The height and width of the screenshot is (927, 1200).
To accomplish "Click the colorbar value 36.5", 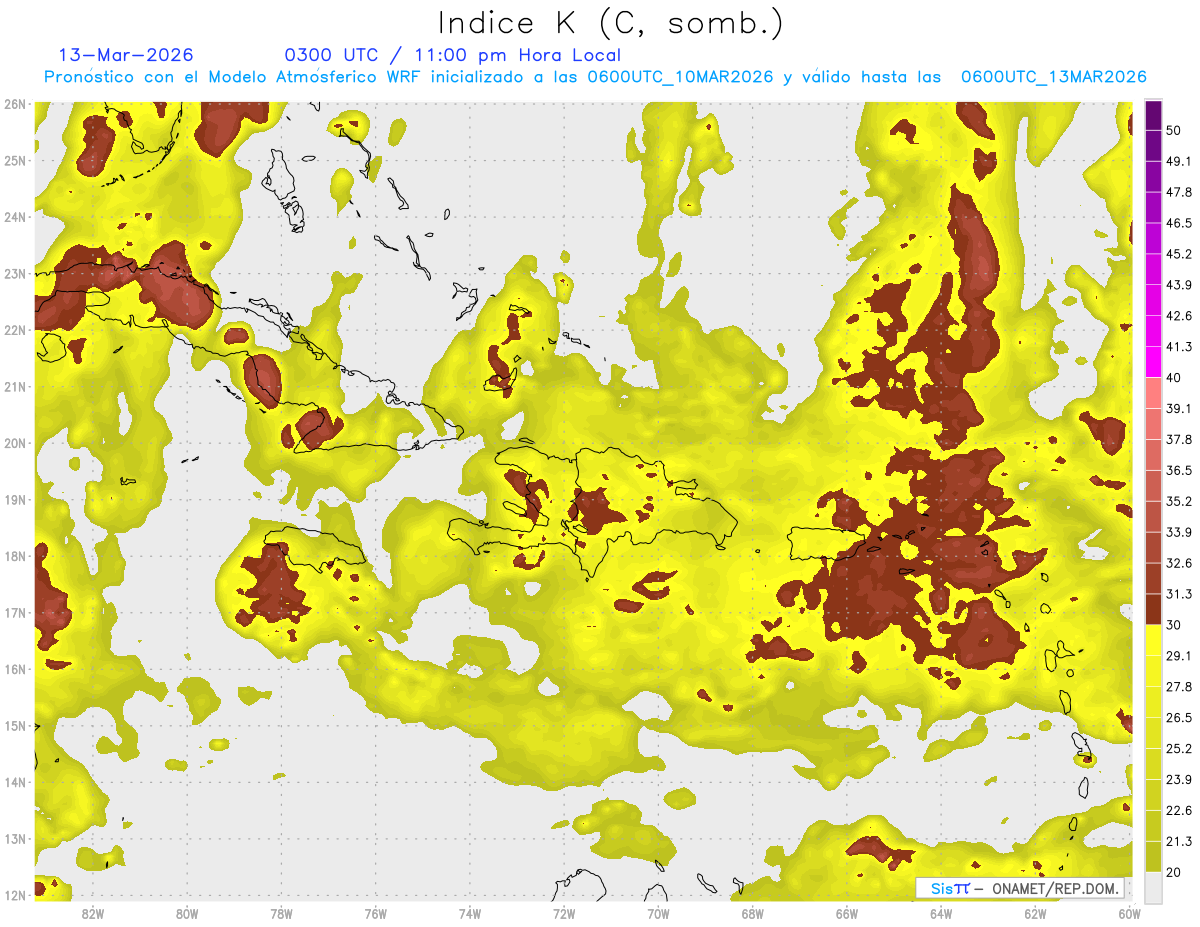I will (1178, 470).
